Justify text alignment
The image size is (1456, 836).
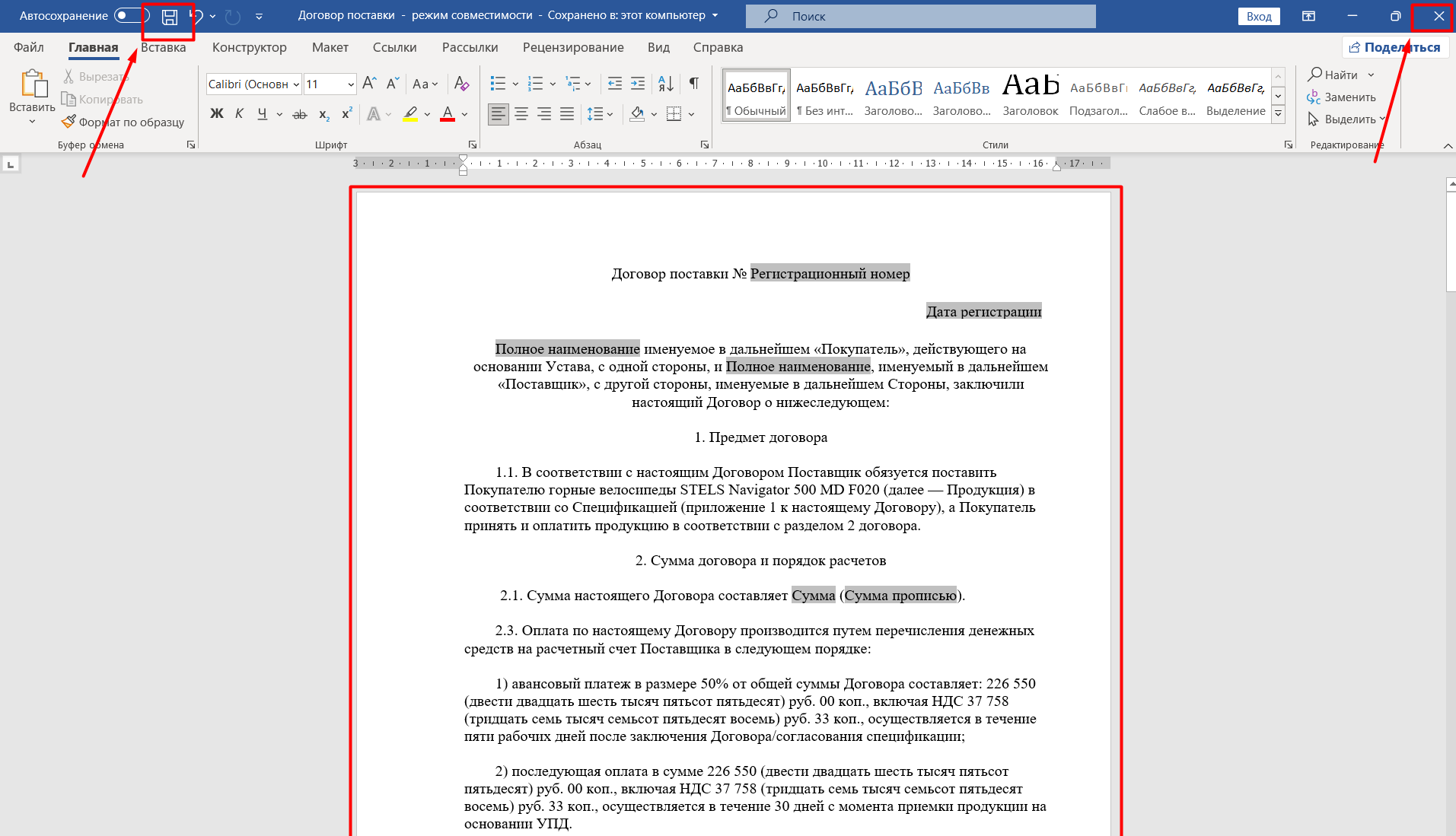point(567,114)
